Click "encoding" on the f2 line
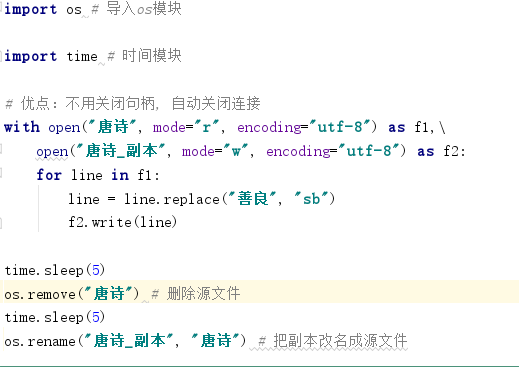519x370 pixels. pos(298,152)
